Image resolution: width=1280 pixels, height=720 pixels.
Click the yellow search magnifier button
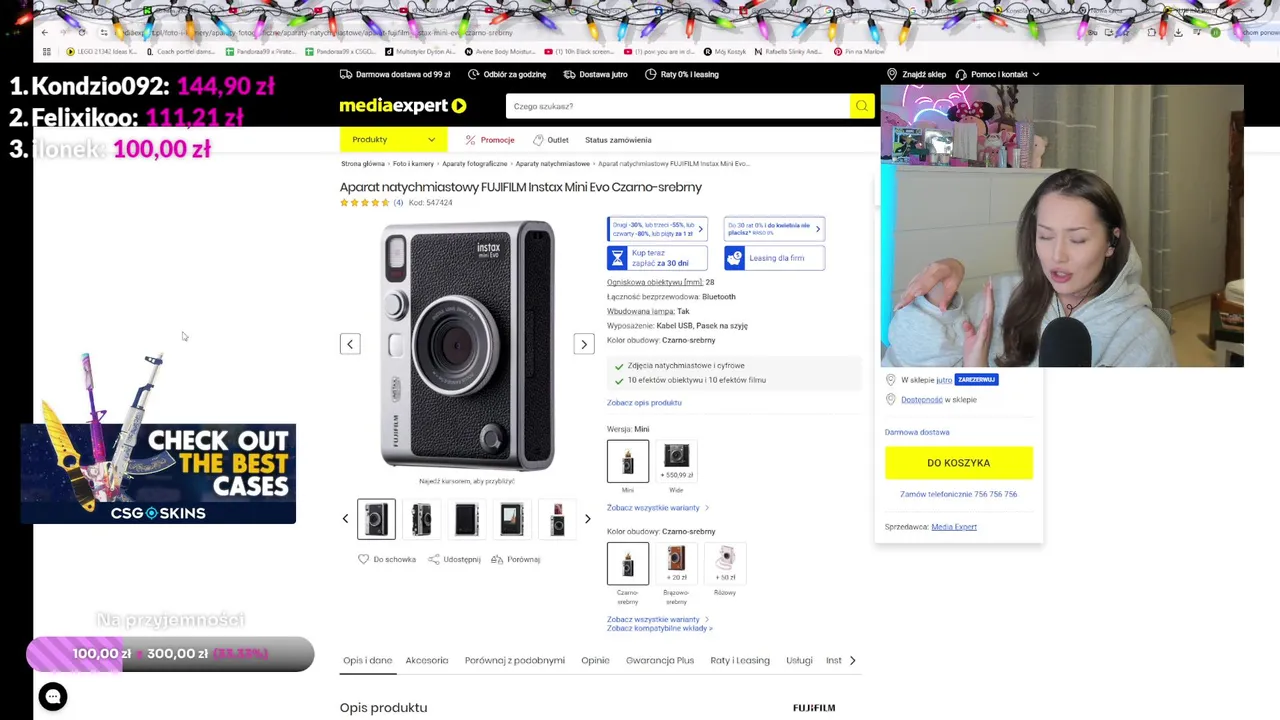(861, 106)
